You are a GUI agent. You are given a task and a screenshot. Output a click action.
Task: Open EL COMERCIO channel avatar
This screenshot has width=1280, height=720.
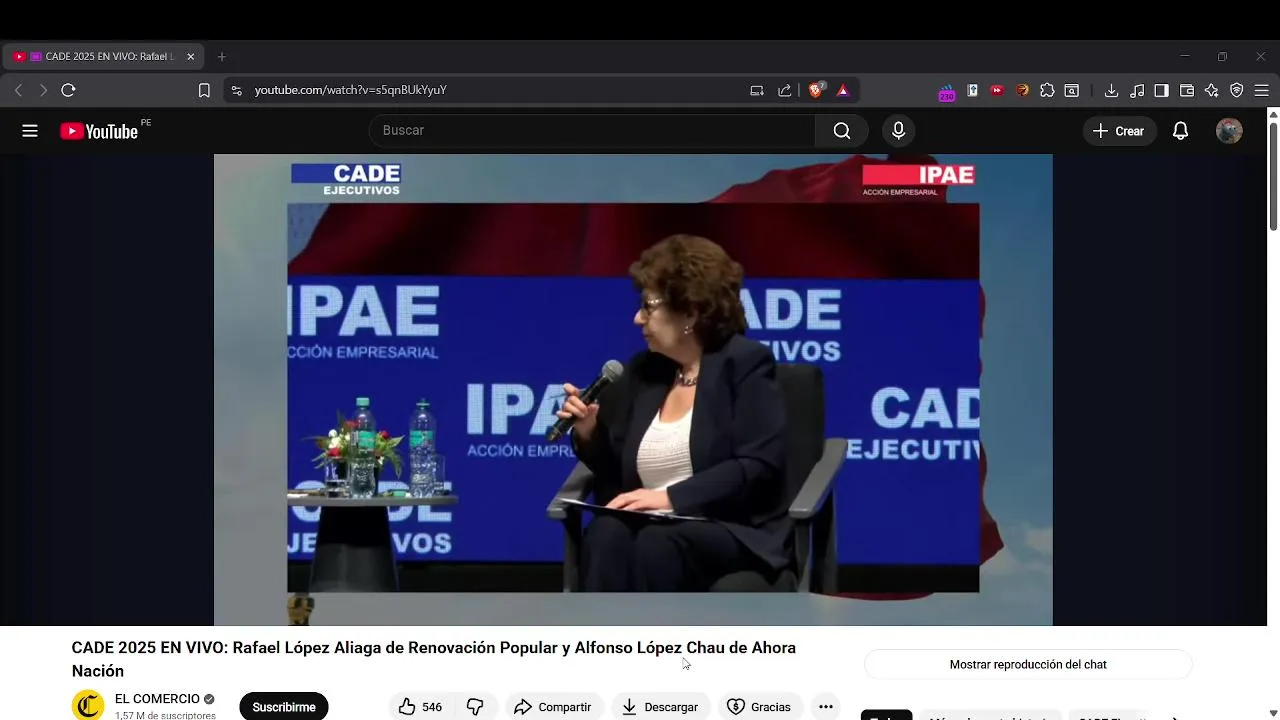point(88,706)
